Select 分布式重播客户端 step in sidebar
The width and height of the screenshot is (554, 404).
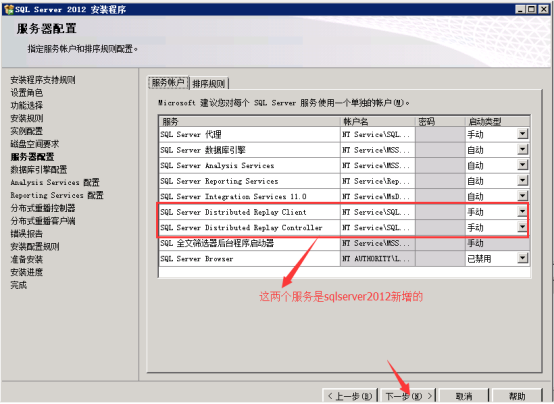(43, 221)
